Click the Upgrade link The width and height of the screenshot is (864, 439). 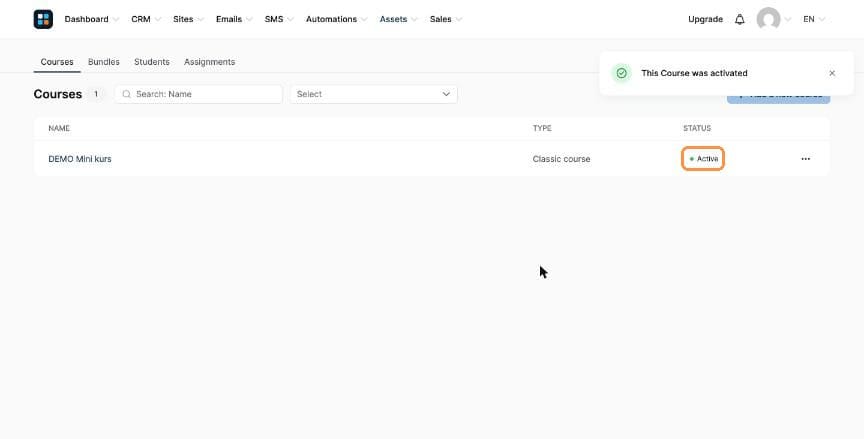[x=705, y=19]
